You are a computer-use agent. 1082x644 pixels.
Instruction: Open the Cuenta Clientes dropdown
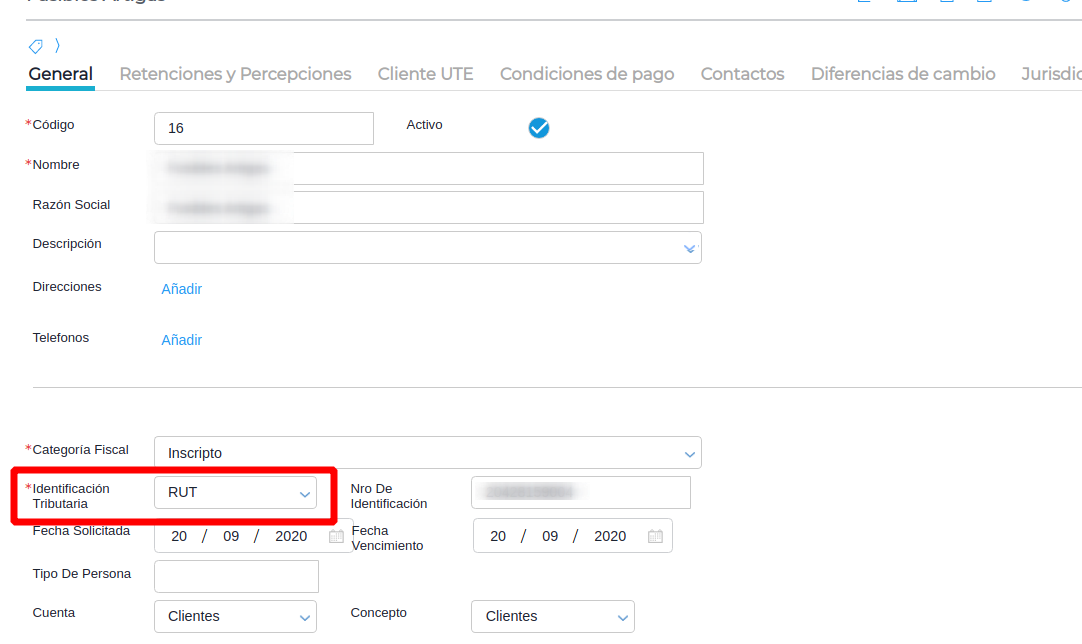pyautogui.click(x=235, y=616)
